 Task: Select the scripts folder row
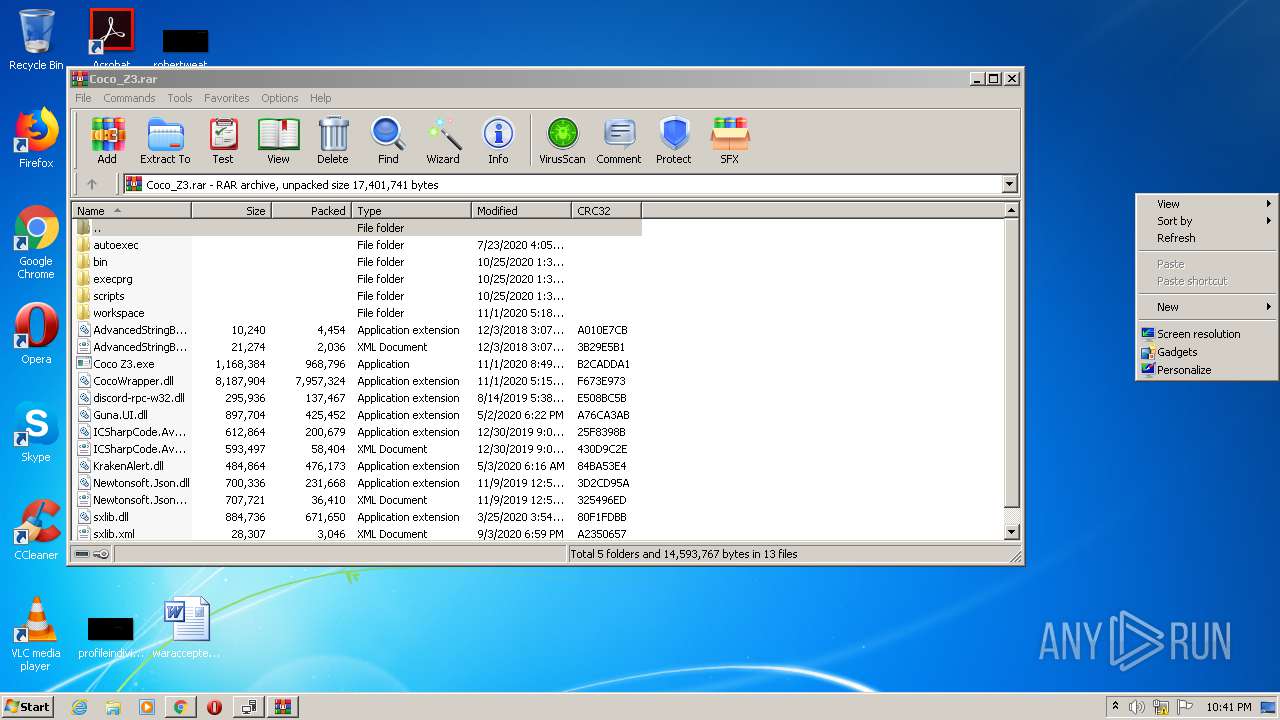coord(357,296)
